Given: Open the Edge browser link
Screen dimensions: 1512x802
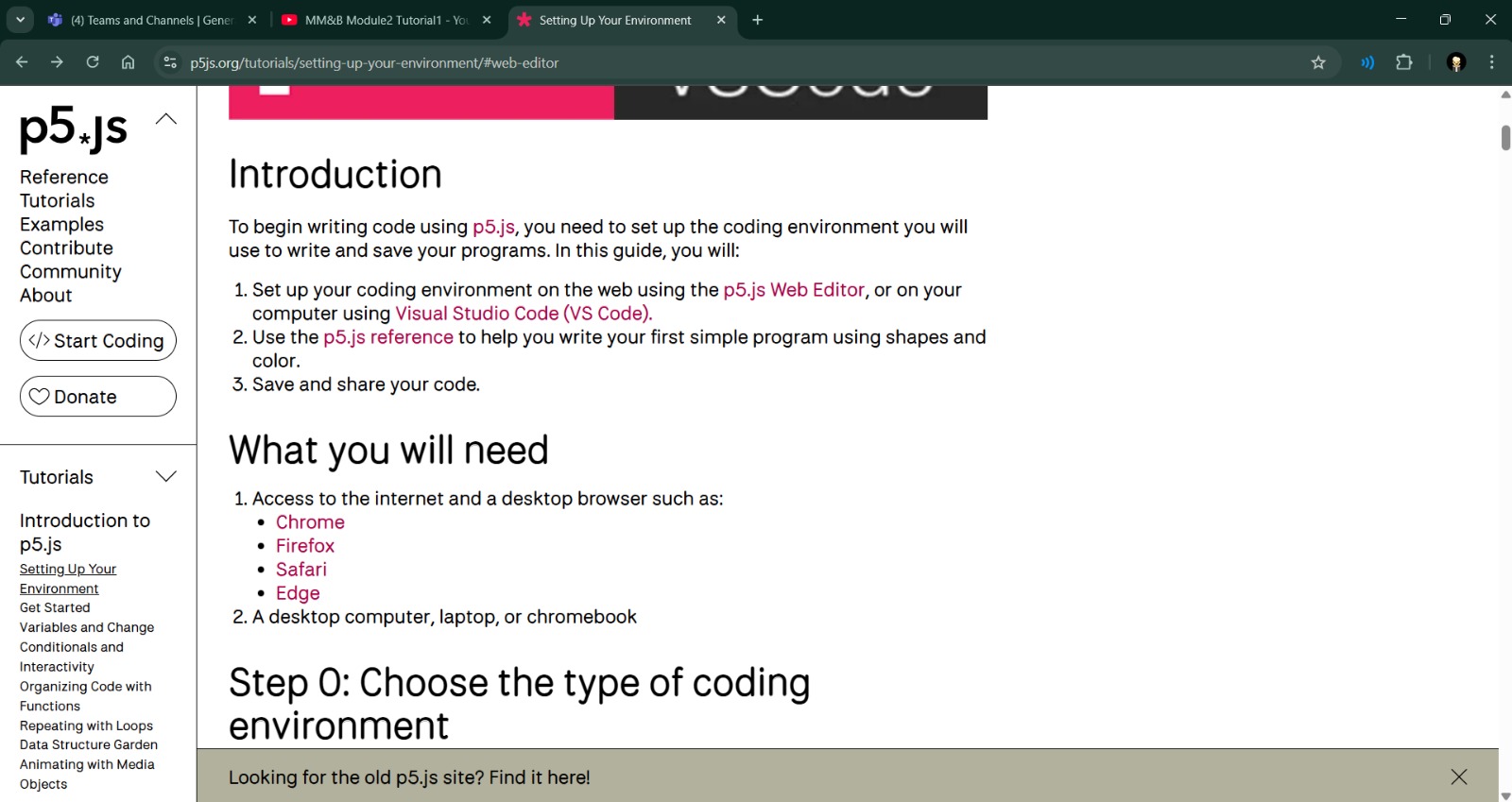Looking at the screenshot, I should pyautogui.click(x=298, y=593).
